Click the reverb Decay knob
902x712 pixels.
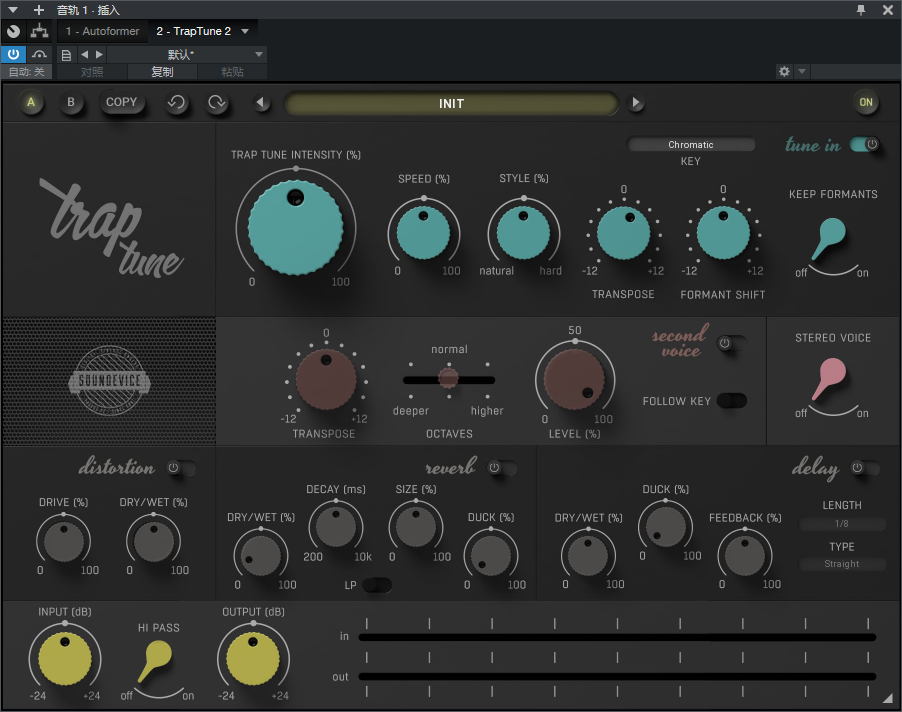tap(336, 527)
